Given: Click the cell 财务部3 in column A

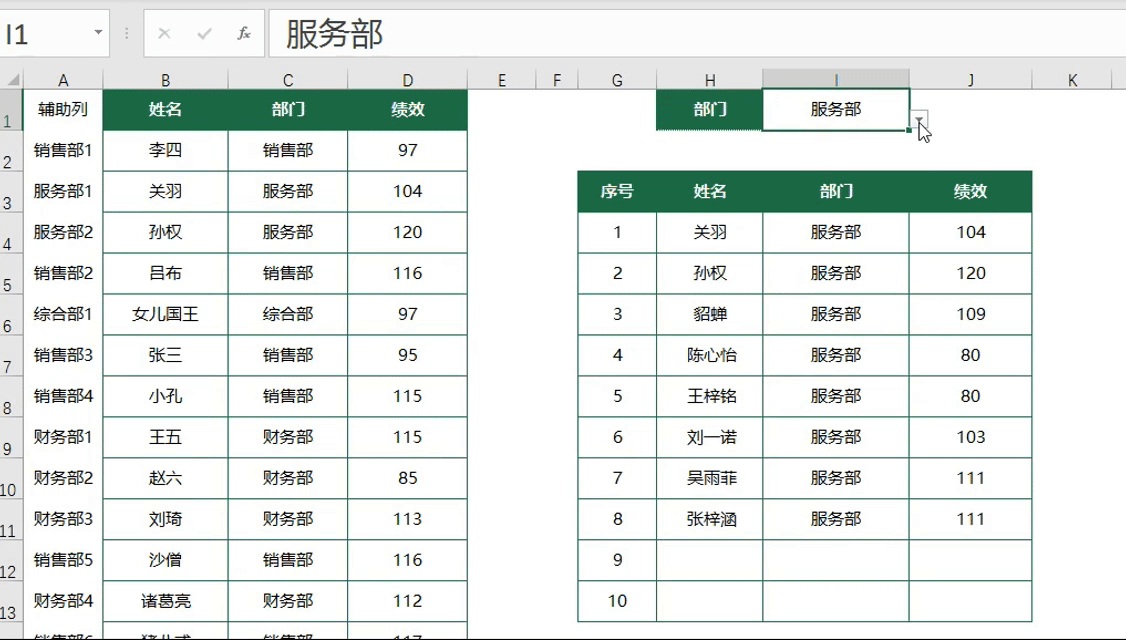Looking at the screenshot, I should (x=63, y=519).
